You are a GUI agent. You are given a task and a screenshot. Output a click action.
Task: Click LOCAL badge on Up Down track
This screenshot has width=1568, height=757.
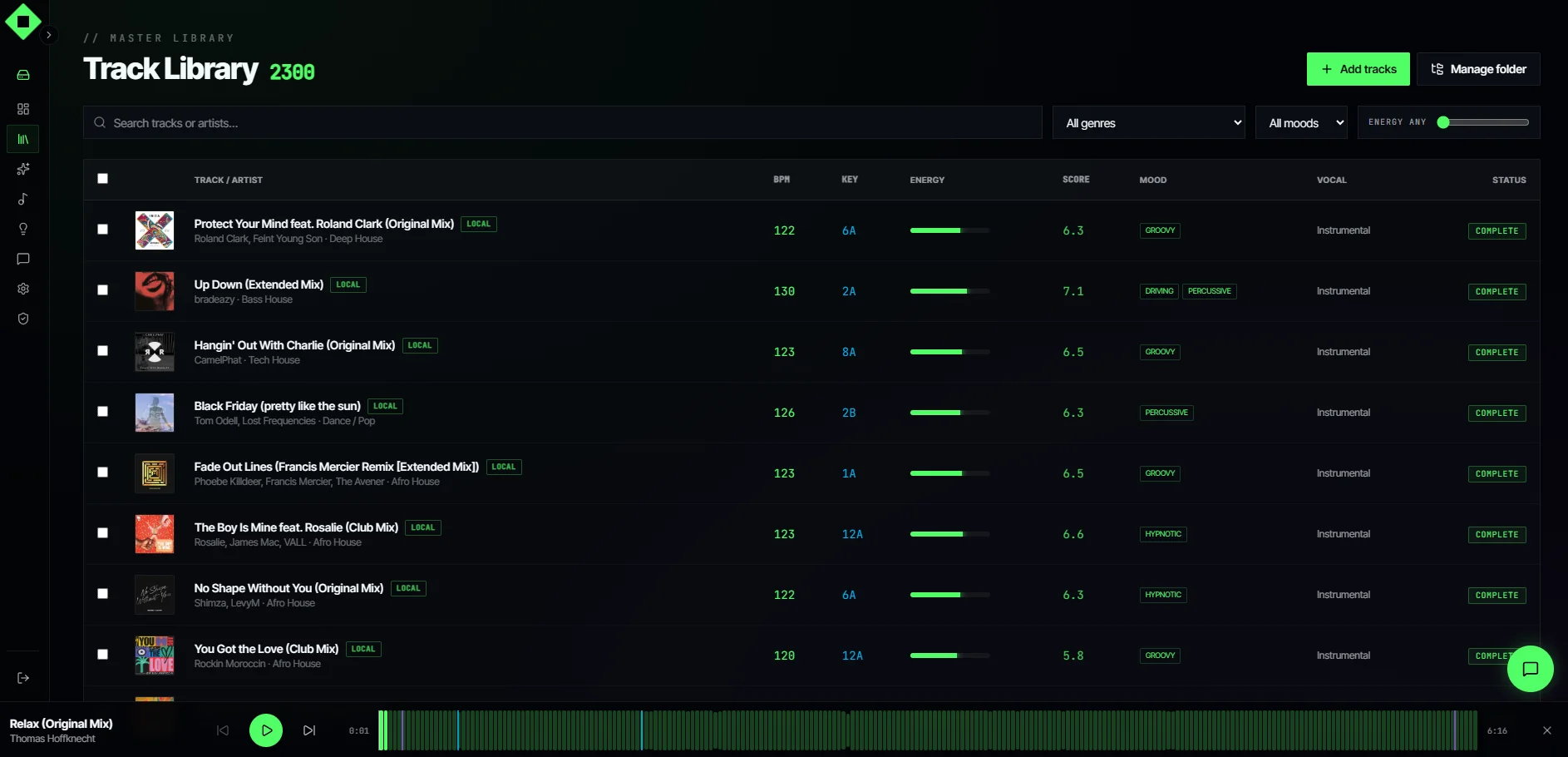348,284
